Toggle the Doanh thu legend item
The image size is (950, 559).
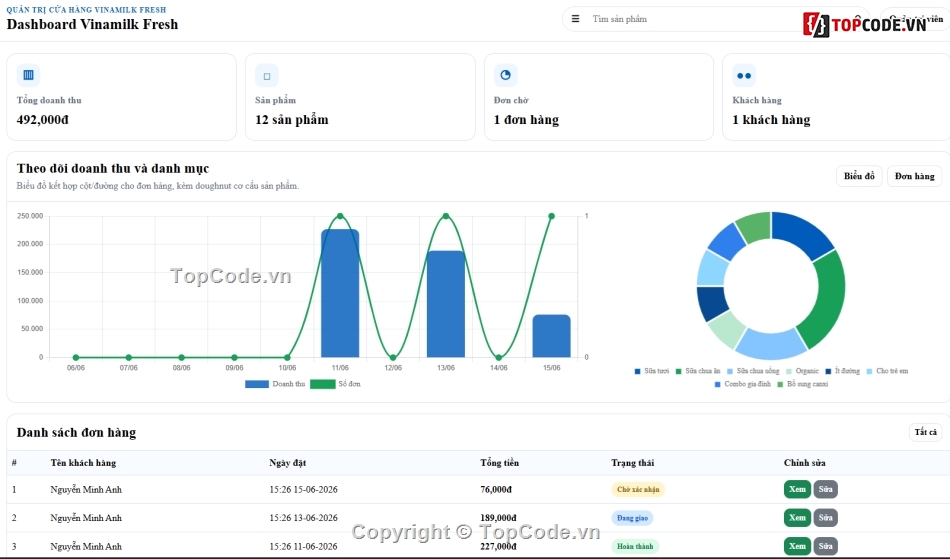tap(275, 384)
